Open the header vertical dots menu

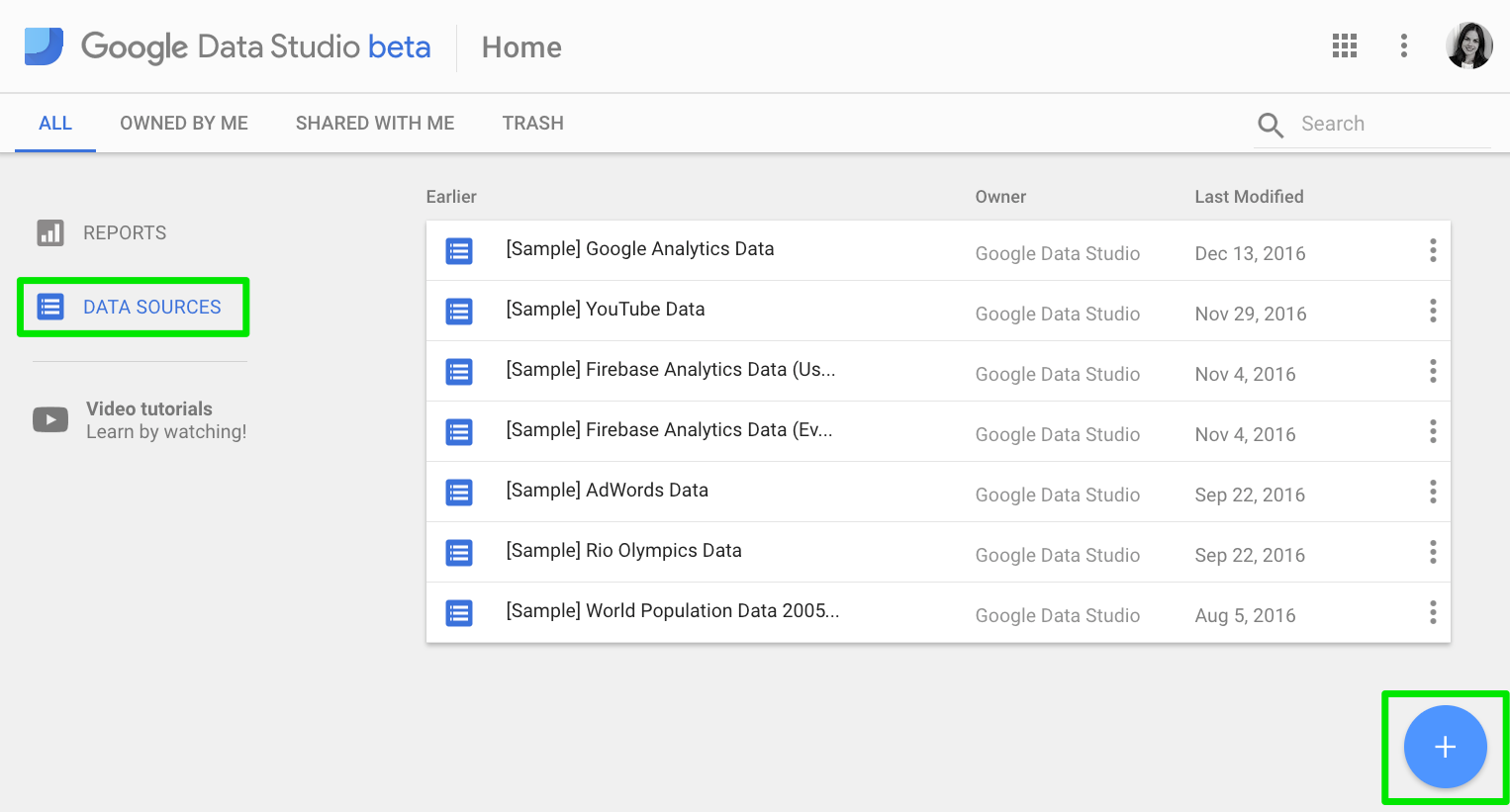(x=1404, y=45)
